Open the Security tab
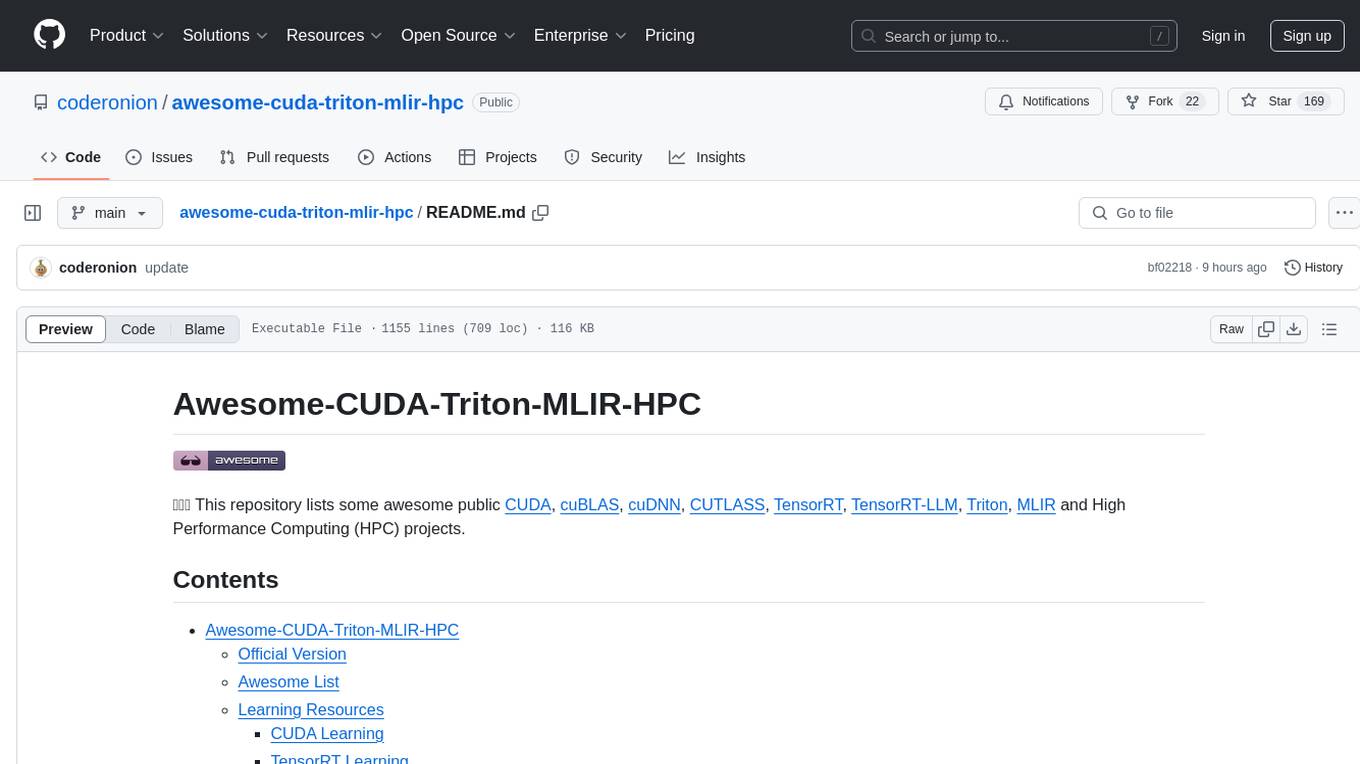Screen dimensions: 1360x764 click(603, 157)
